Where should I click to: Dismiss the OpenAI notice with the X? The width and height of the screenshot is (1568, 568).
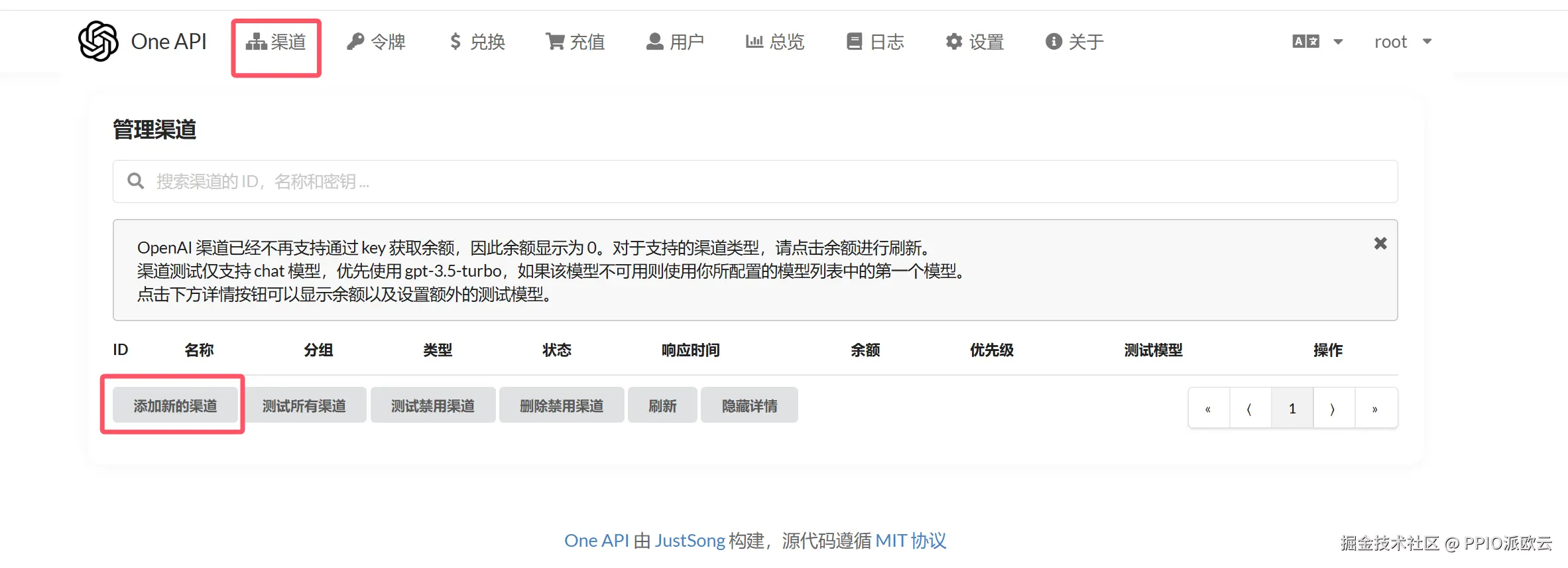1380,244
